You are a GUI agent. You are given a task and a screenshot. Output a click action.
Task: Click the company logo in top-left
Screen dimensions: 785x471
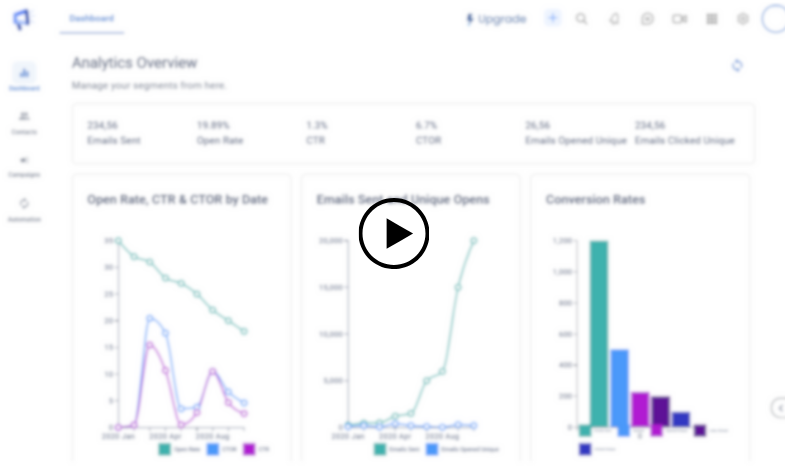[x=22, y=19]
